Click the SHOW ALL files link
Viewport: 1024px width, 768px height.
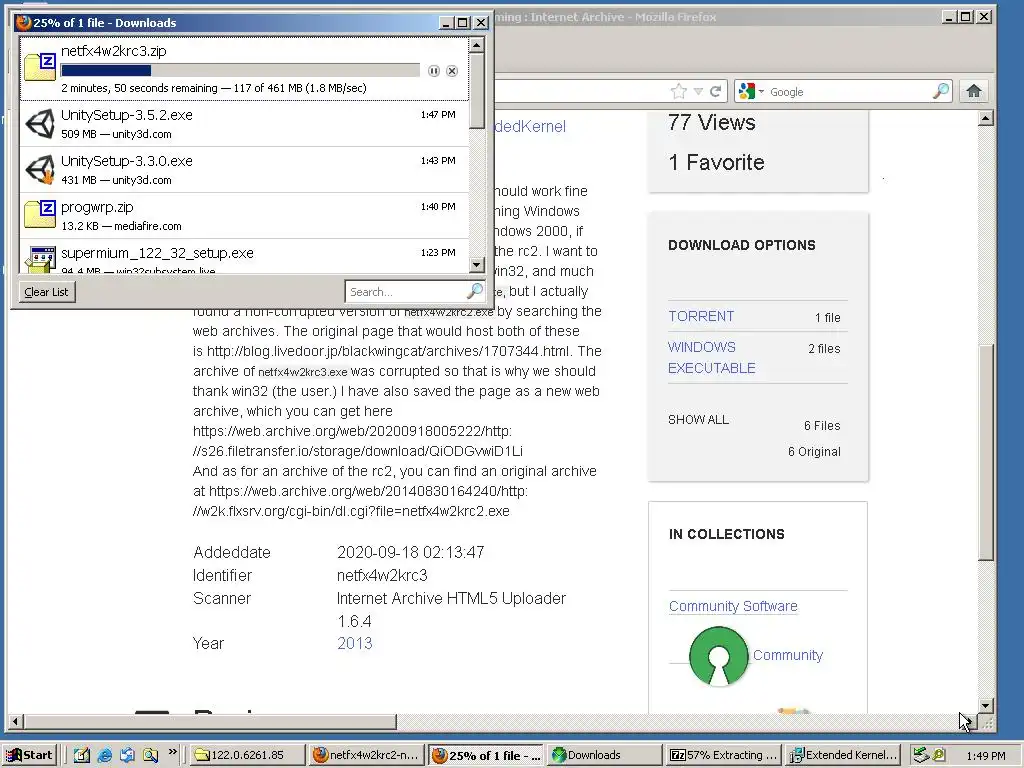click(698, 420)
